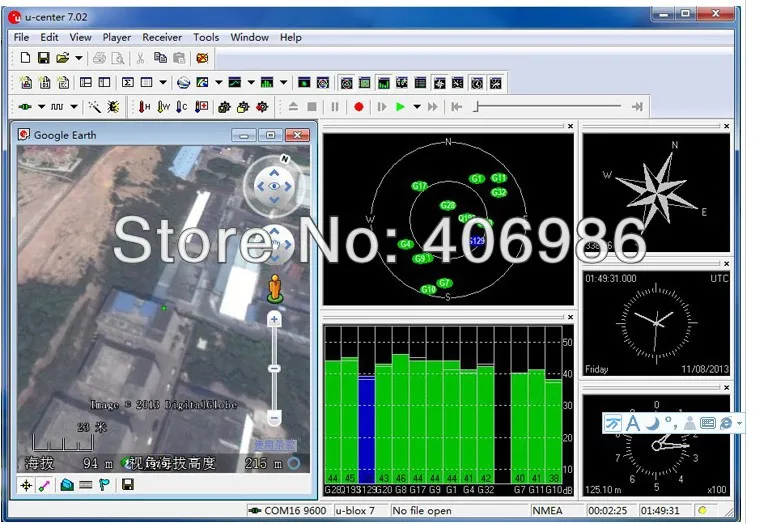Click the autobauding magic wand icon

[95, 107]
